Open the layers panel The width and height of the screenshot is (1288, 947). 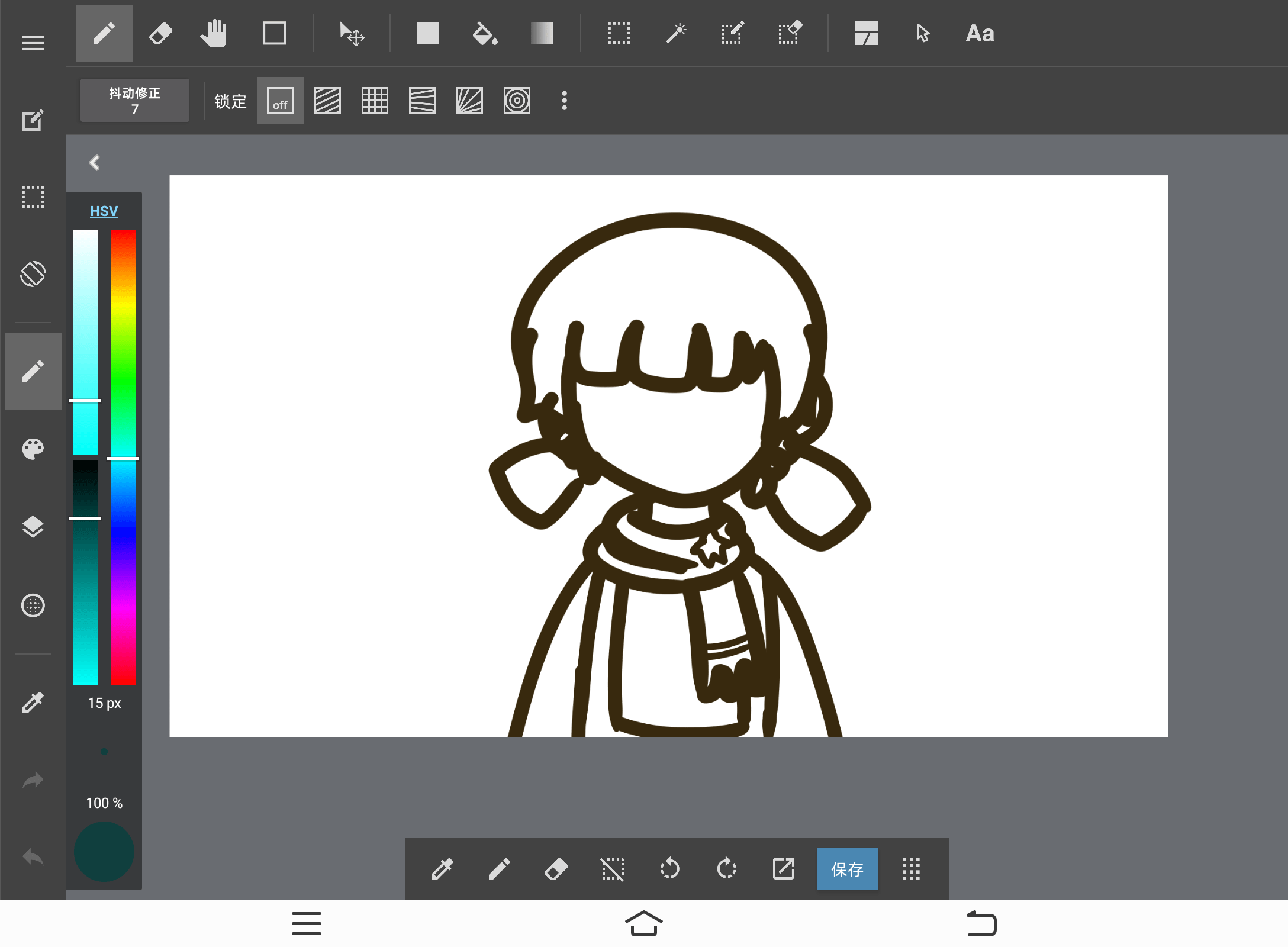coord(33,526)
